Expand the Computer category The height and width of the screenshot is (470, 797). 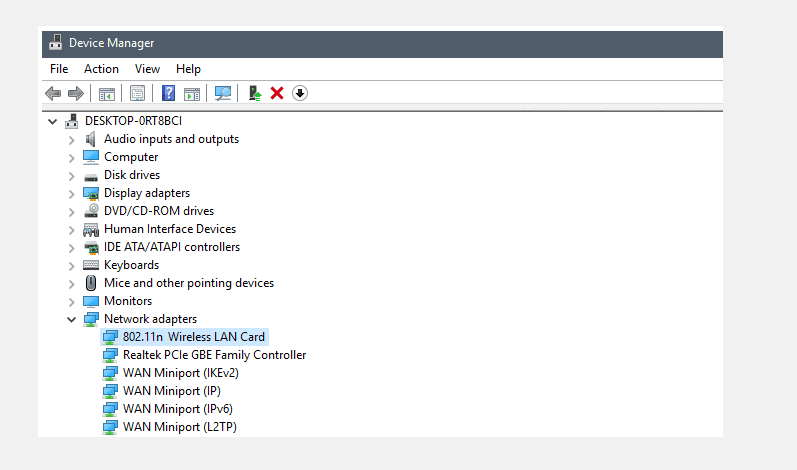pyautogui.click(x=72, y=158)
